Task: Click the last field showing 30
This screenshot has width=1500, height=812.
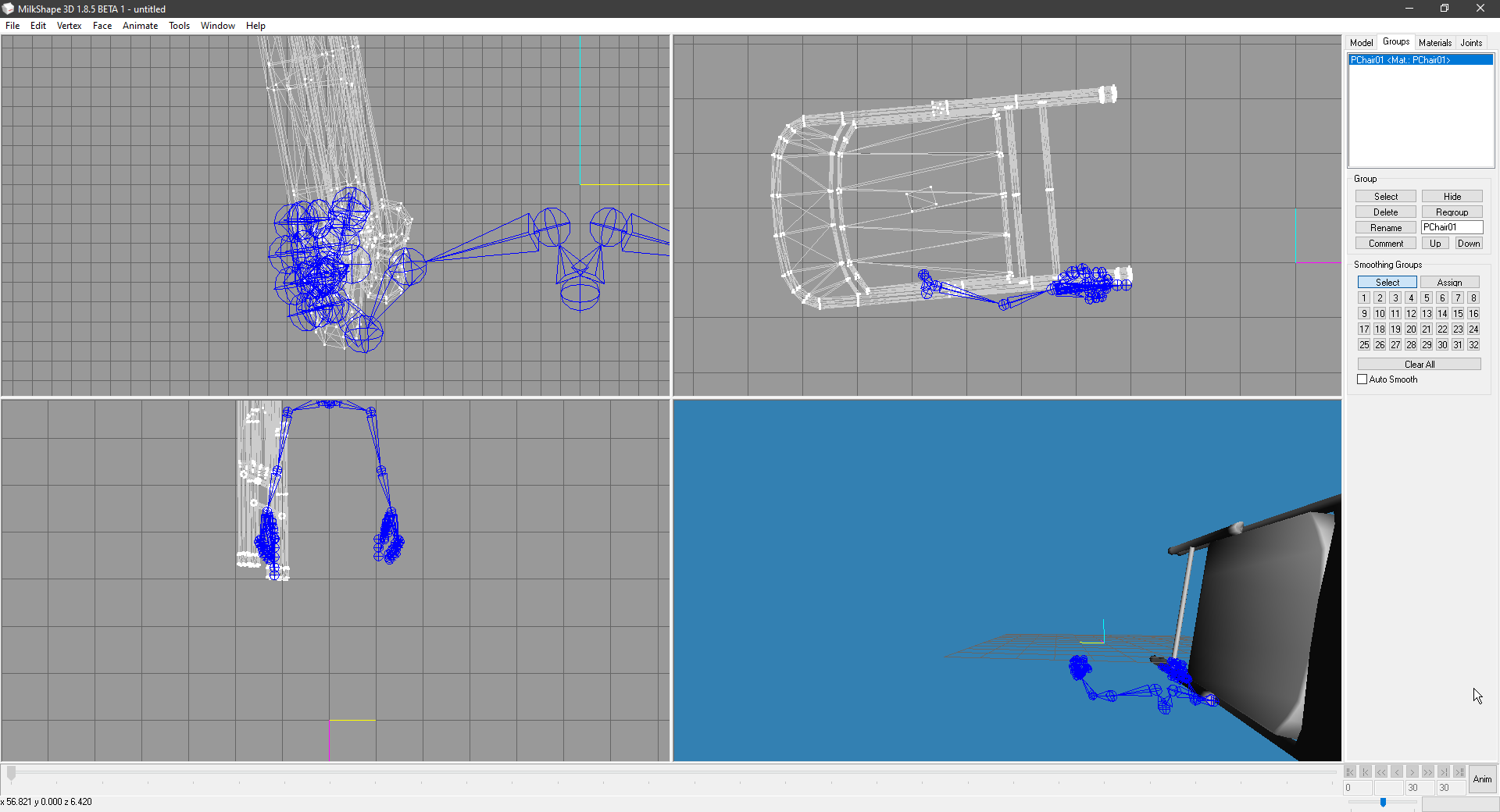Action: coord(1452,788)
